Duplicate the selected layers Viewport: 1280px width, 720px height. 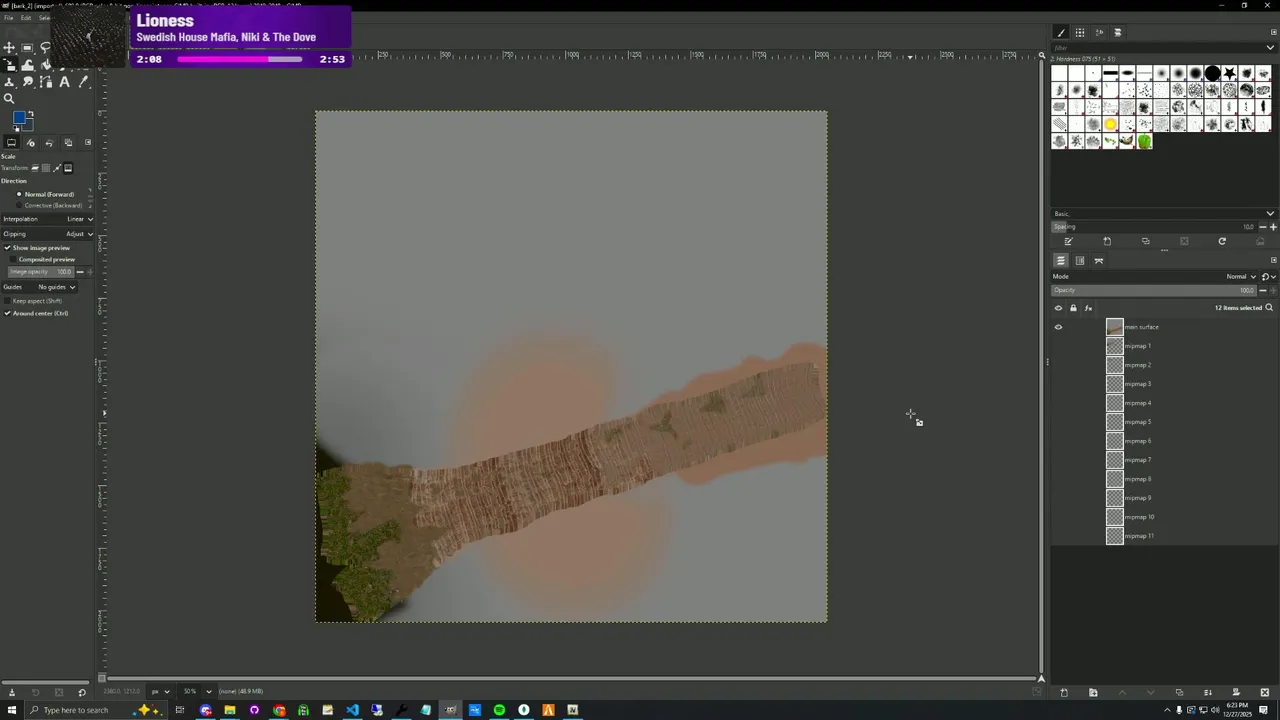pyautogui.click(x=1179, y=692)
